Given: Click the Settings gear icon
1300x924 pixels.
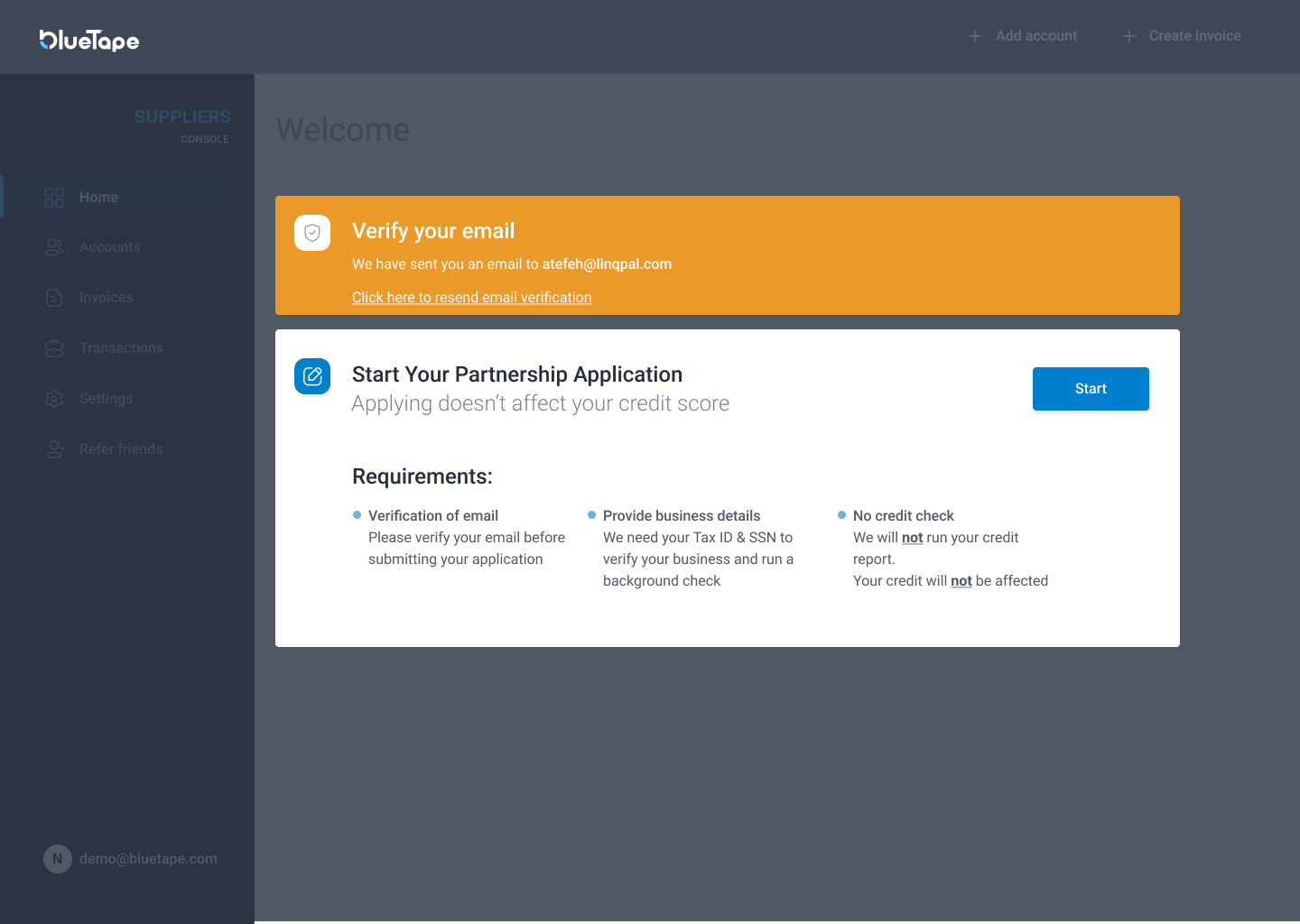Looking at the screenshot, I should (54, 399).
